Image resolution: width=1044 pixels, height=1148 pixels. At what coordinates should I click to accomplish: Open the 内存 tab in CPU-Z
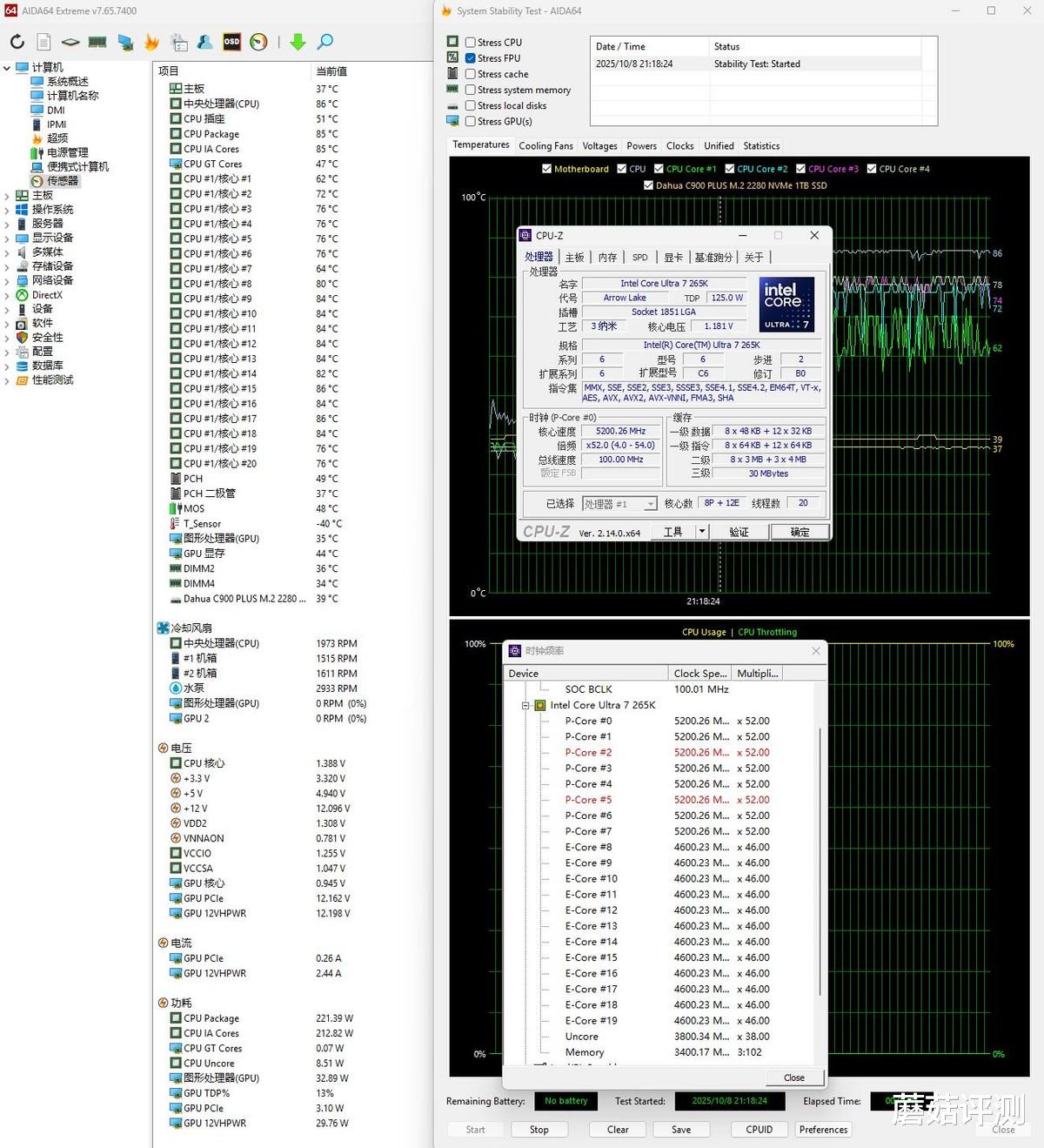(607, 258)
